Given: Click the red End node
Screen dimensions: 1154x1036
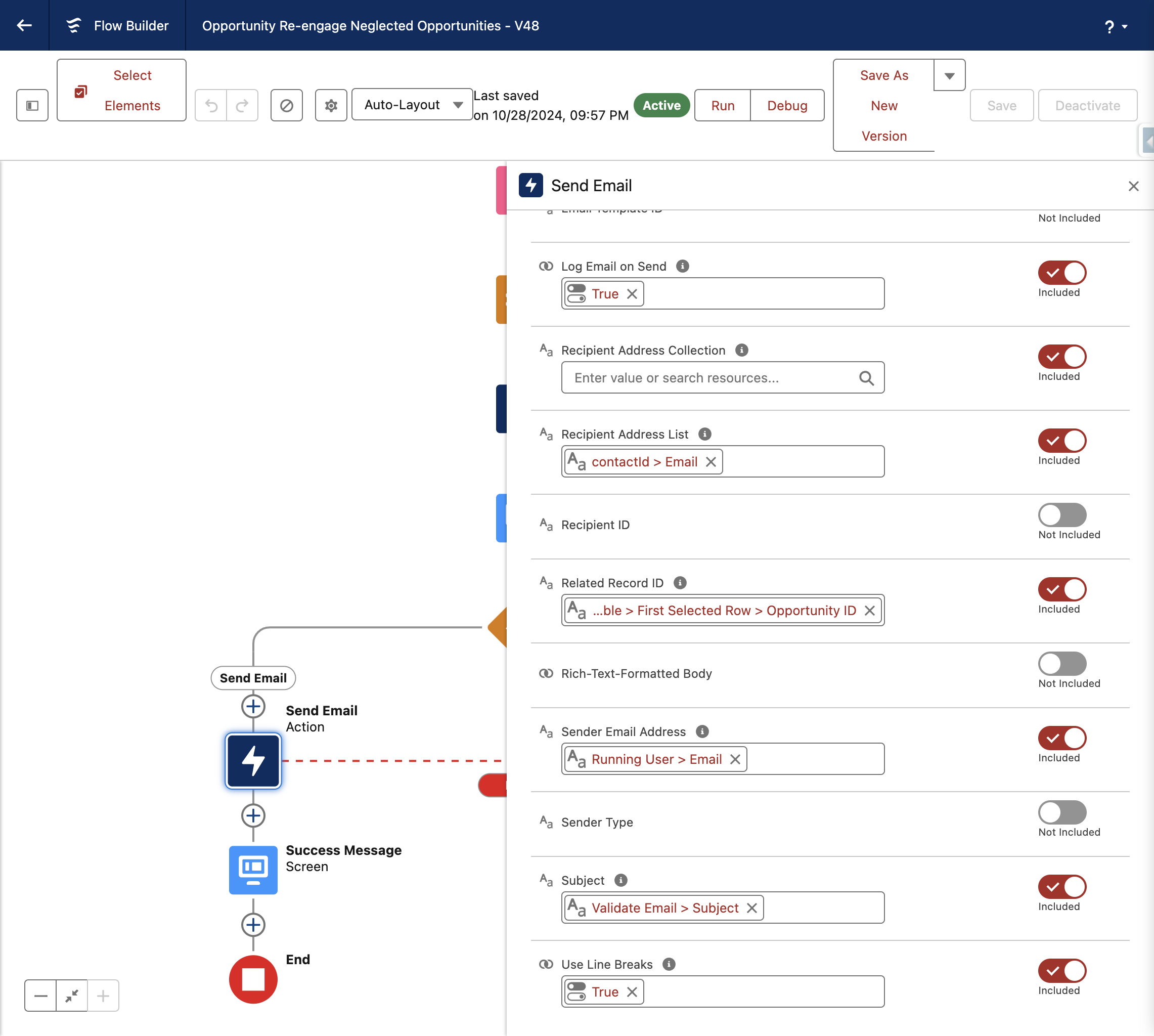Looking at the screenshot, I should pos(253,979).
